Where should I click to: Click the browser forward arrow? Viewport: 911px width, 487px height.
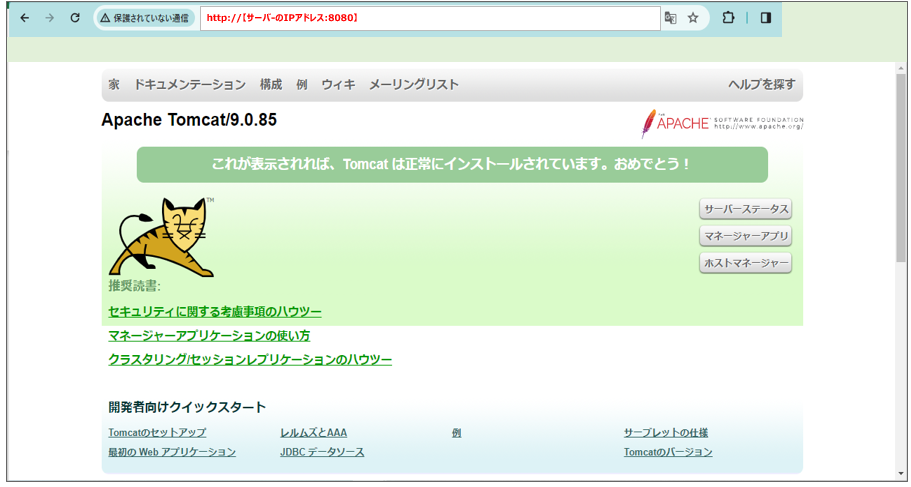[50, 18]
